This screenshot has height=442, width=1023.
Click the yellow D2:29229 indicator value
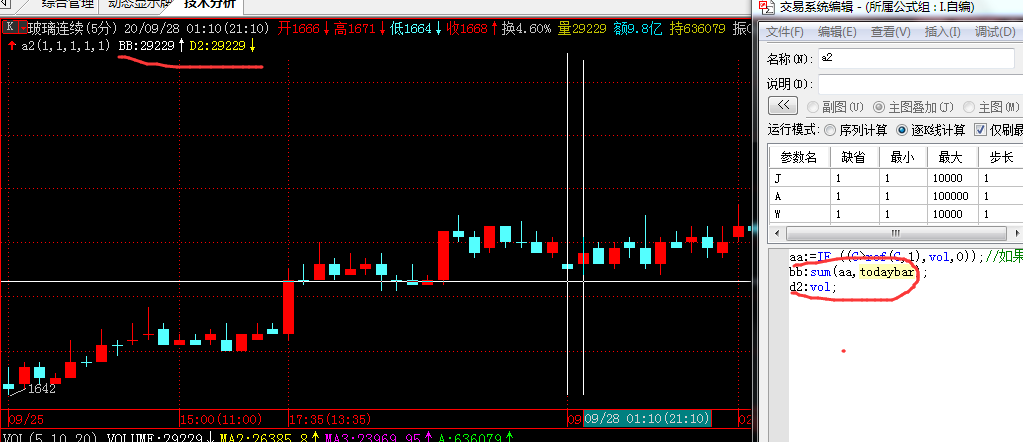coord(217,46)
